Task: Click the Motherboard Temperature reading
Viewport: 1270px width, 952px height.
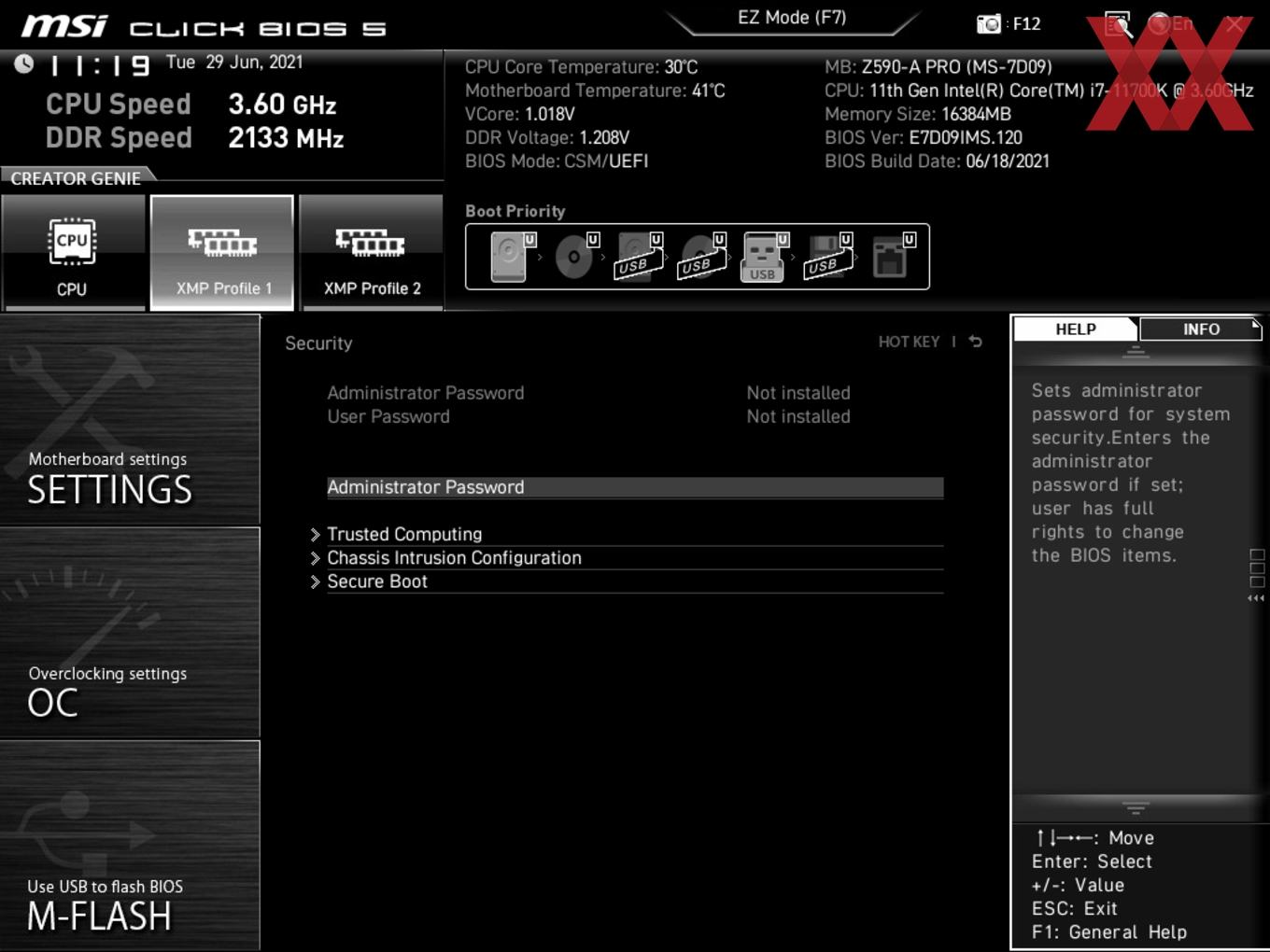Action: coord(595,91)
